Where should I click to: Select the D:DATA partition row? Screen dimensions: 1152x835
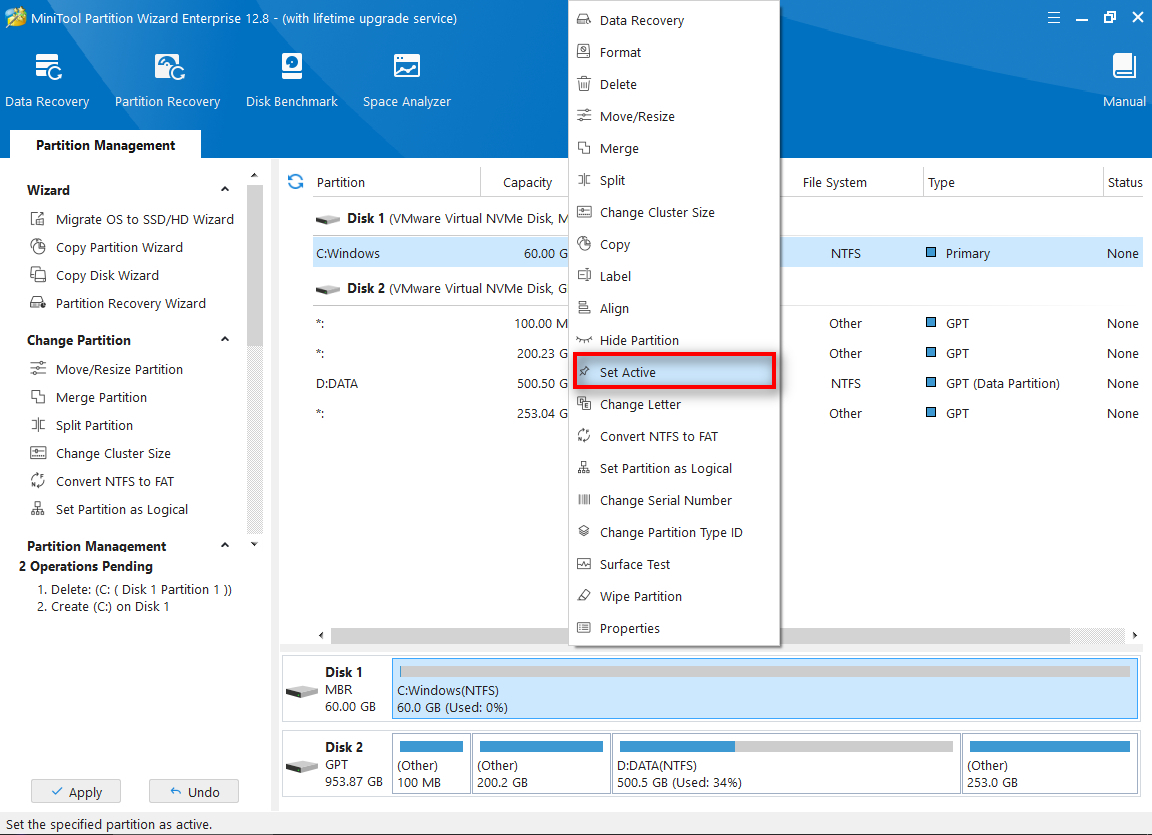click(440, 383)
